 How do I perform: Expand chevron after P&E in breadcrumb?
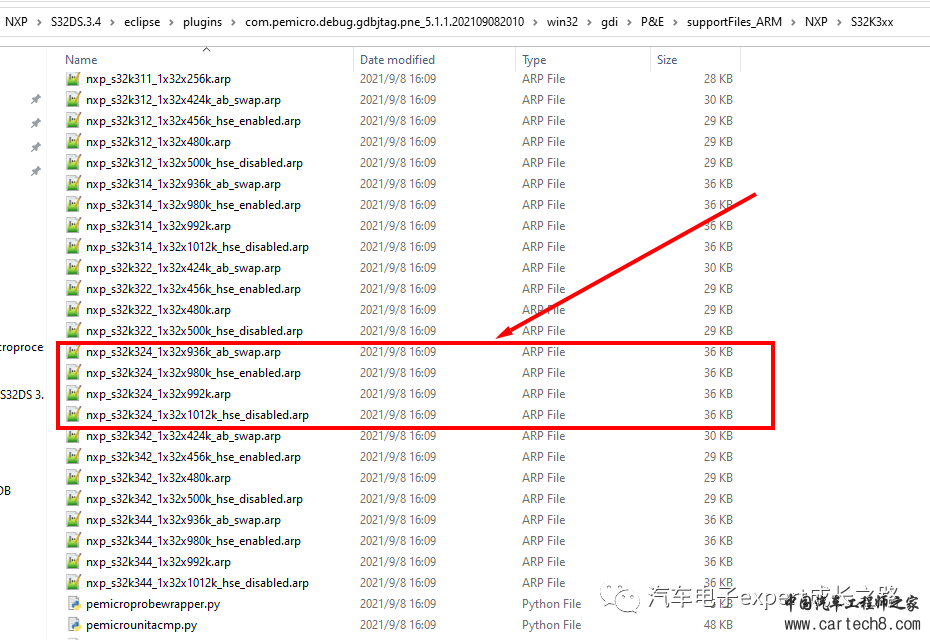[x=675, y=23]
